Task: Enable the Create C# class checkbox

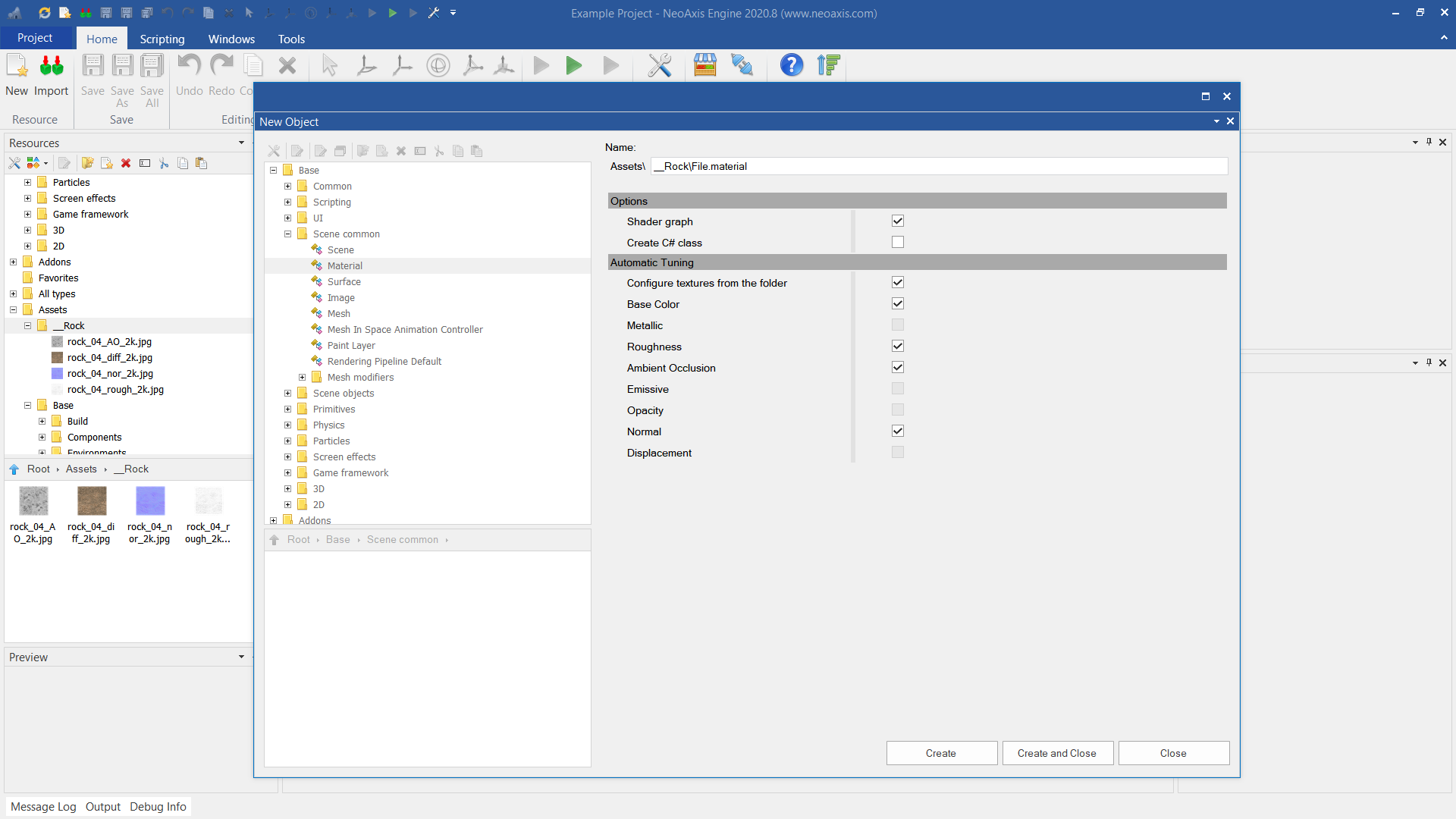Action: [898, 243]
